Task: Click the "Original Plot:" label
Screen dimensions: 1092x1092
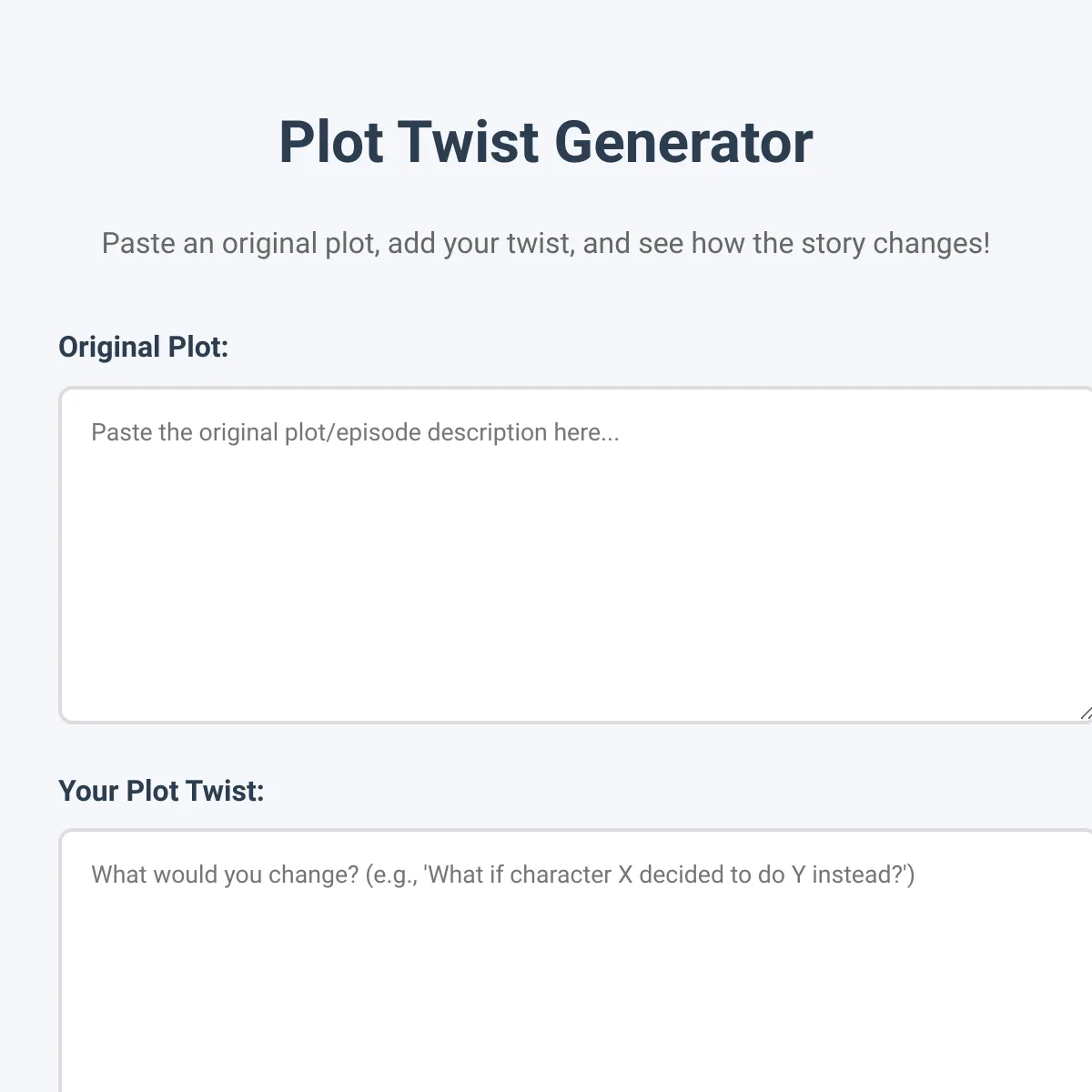Action: [143, 347]
